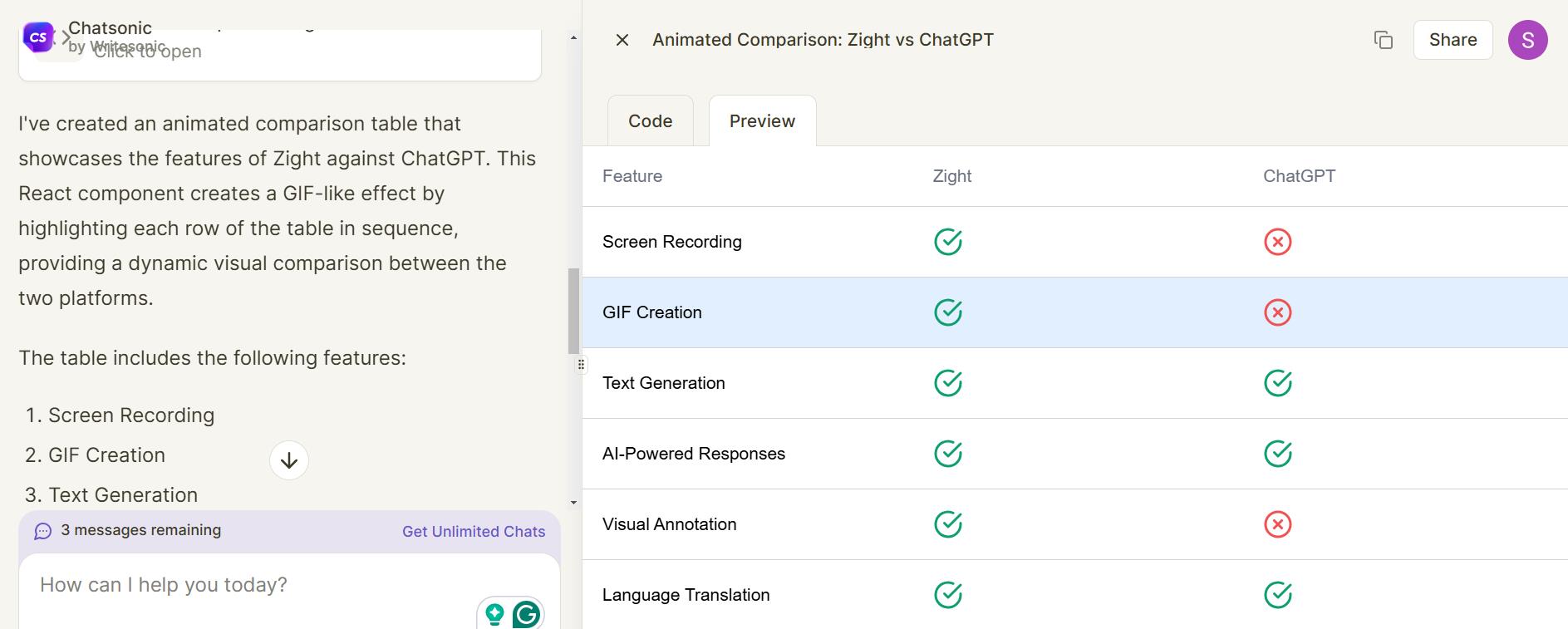The image size is (1568, 629).
Task: Click ChatGPT red X for GIF Creation
Action: (1277, 312)
